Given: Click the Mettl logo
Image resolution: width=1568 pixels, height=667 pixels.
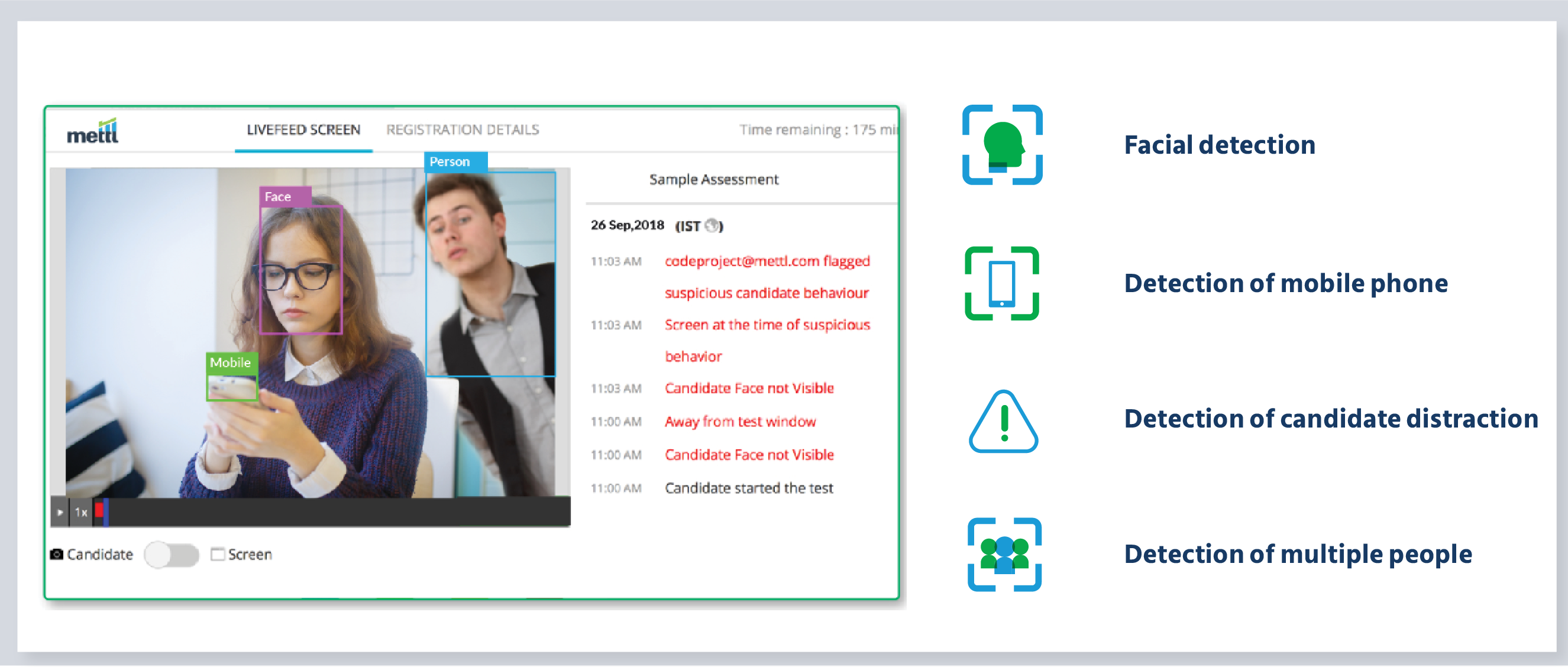Looking at the screenshot, I should pos(92,131).
